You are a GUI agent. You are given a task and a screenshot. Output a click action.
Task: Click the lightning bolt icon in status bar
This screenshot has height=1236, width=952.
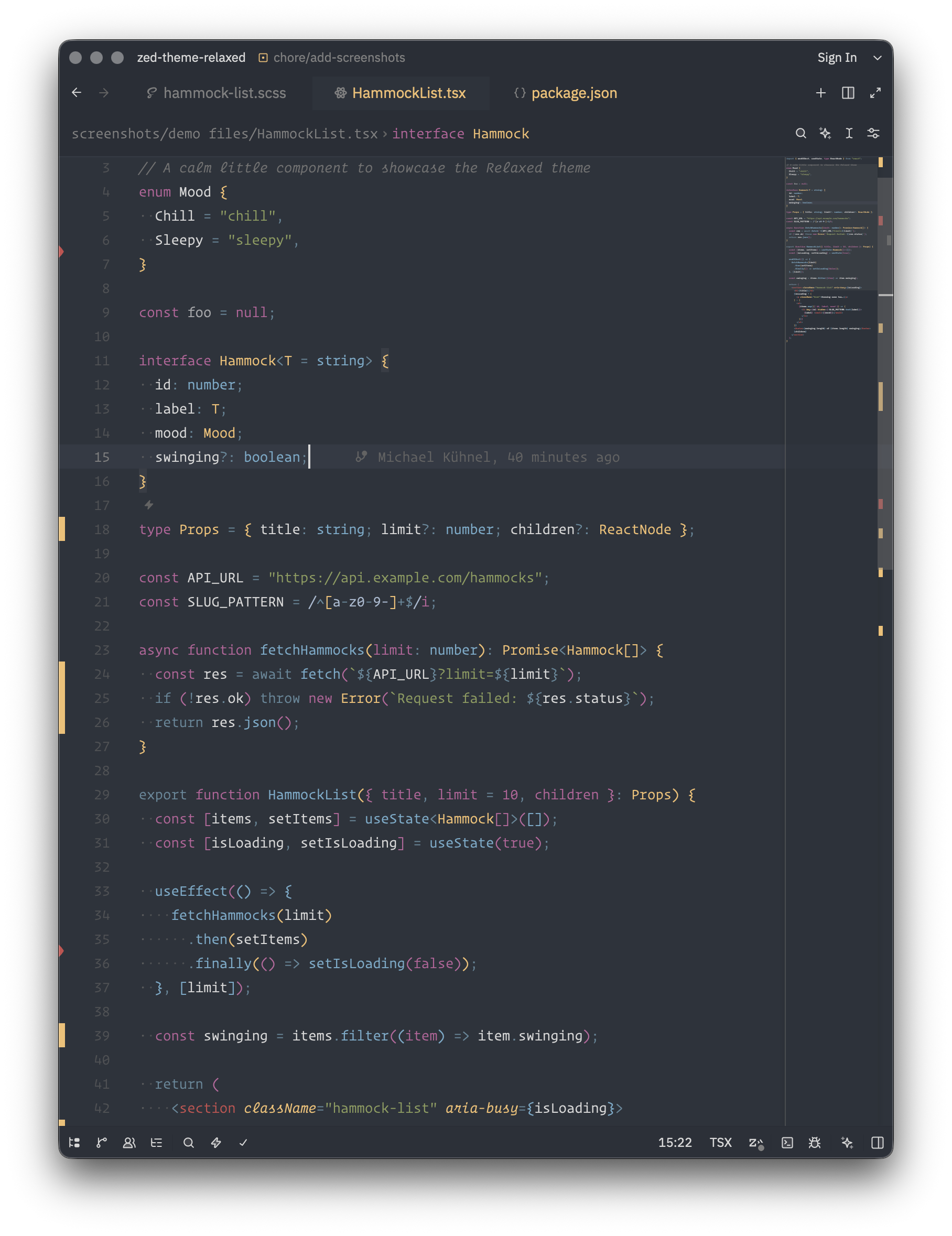click(215, 1142)
